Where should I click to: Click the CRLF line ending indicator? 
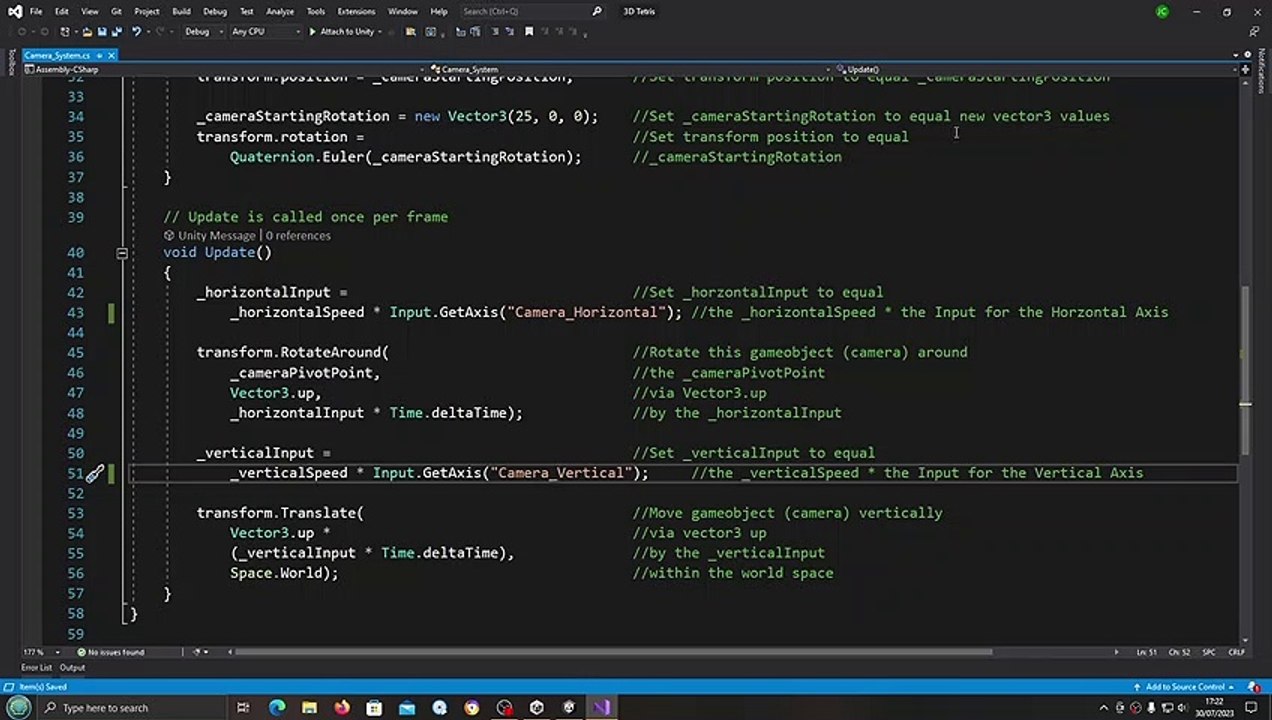pyautogui.click(x=1236, y=652)
